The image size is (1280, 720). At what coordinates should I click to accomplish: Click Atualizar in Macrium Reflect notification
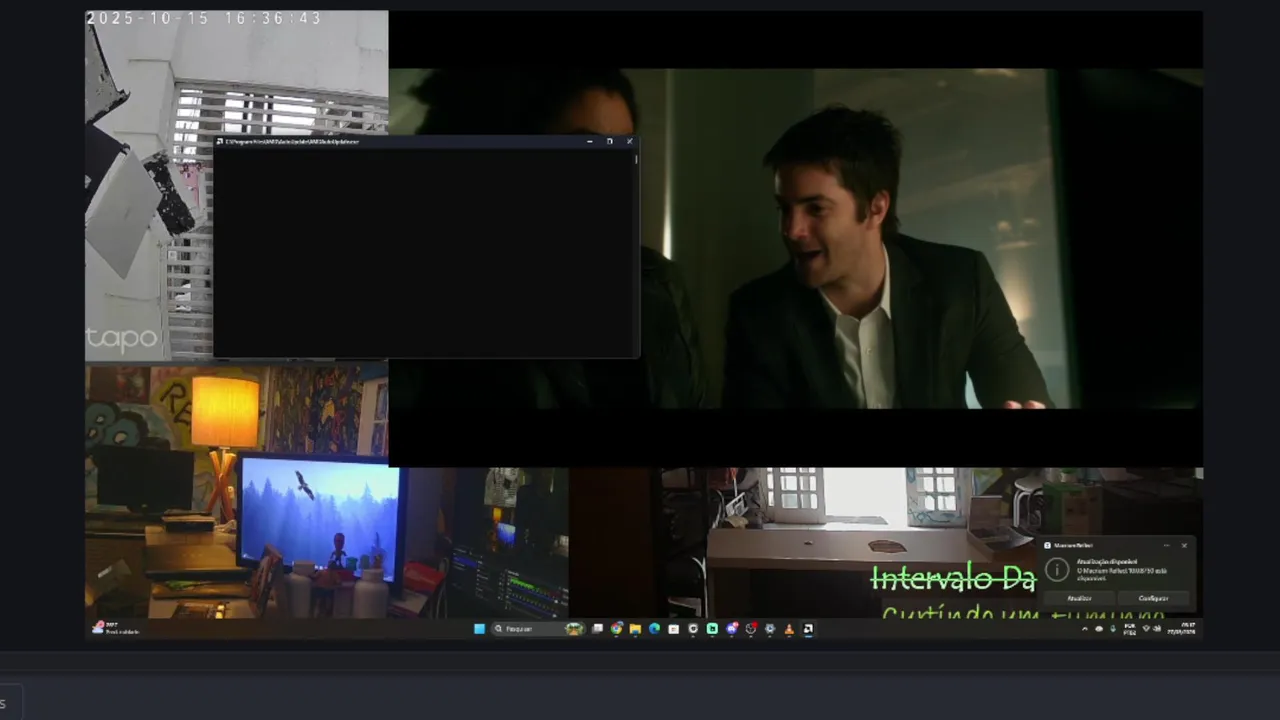[1079, 598]
